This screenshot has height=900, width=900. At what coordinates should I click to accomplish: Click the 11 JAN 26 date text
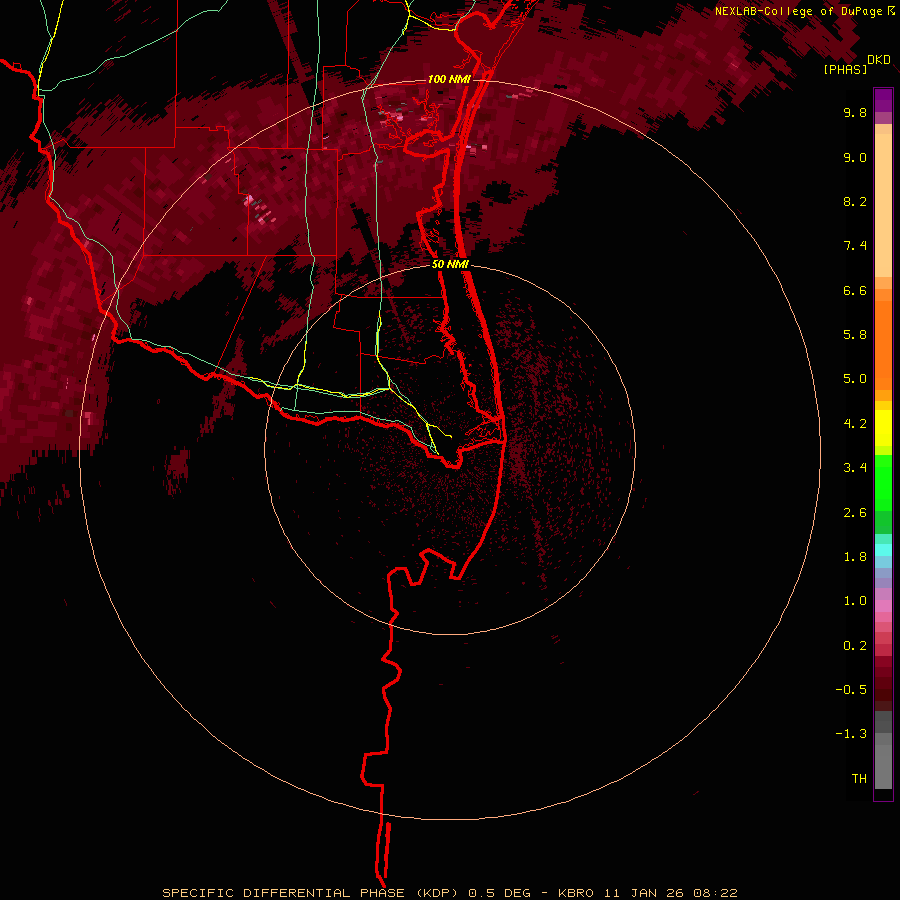644,893
